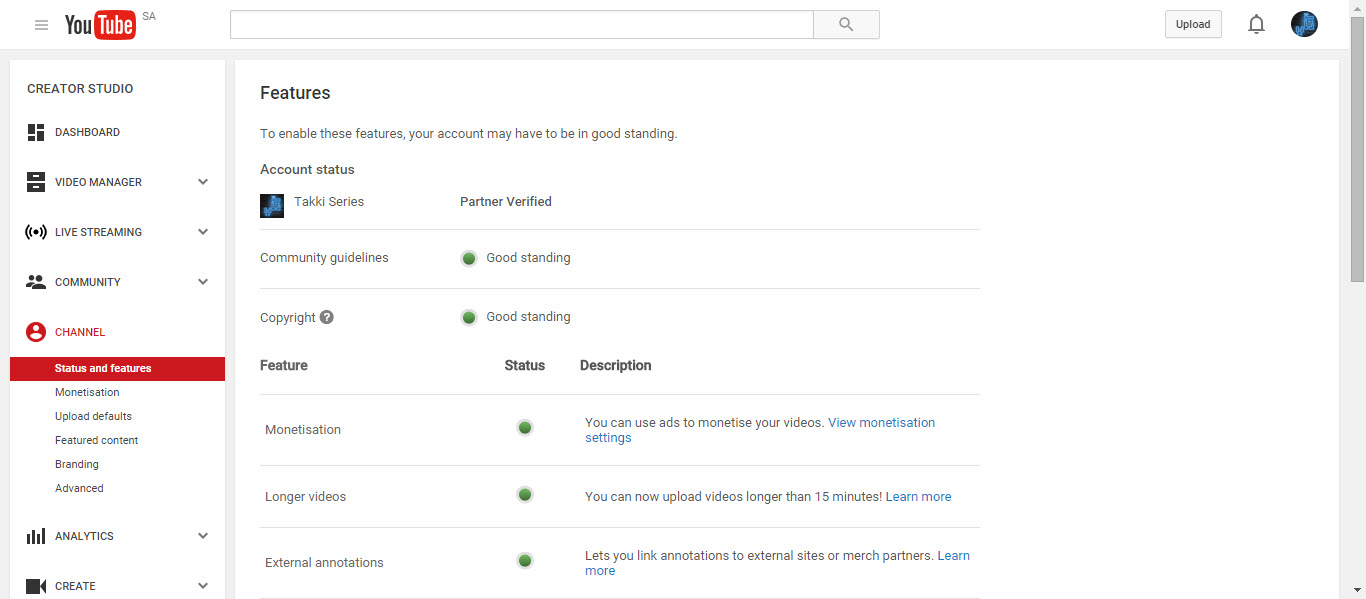
Task: Click the copyright help question mark
Action: click(x=326, y=317)
